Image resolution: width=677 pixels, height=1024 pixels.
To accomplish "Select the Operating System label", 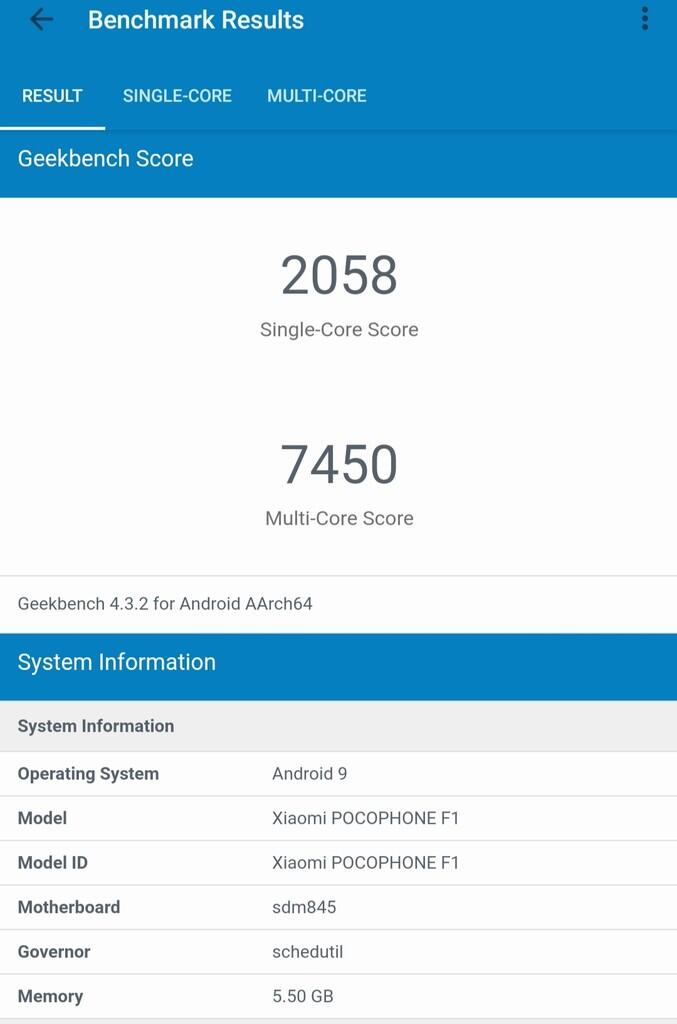I will [88, 774].
